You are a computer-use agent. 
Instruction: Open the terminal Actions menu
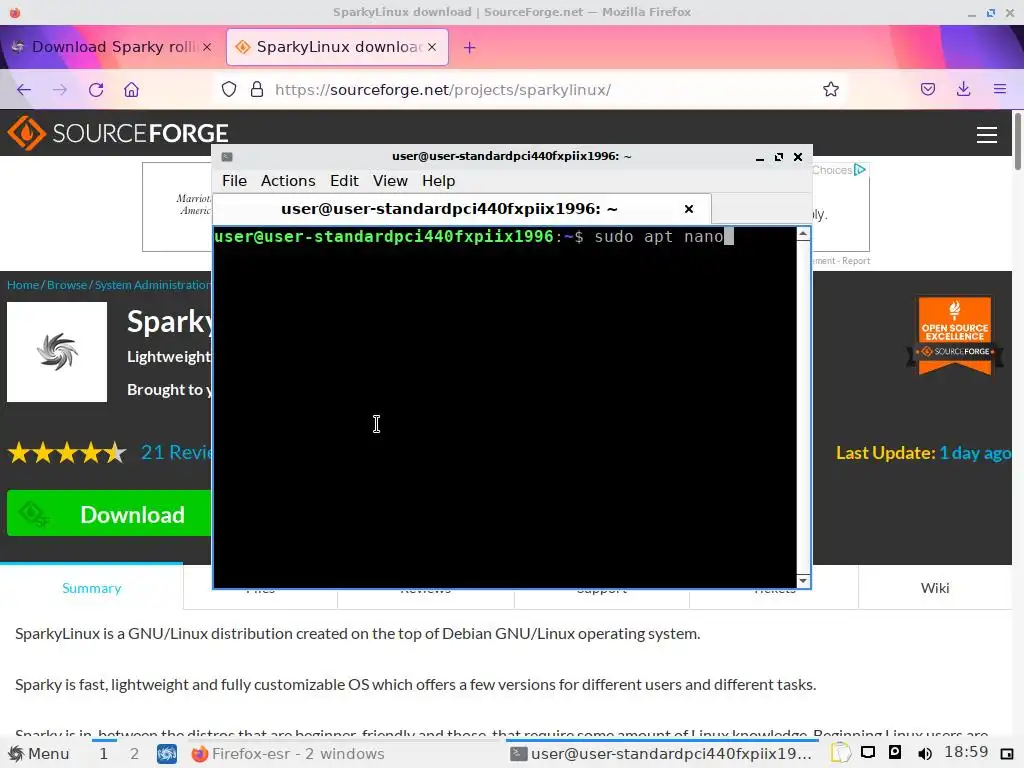click(288, 181)
